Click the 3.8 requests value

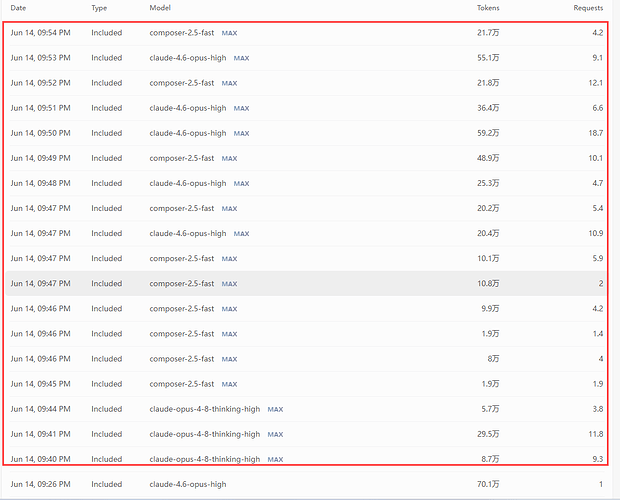pos(597,409)
